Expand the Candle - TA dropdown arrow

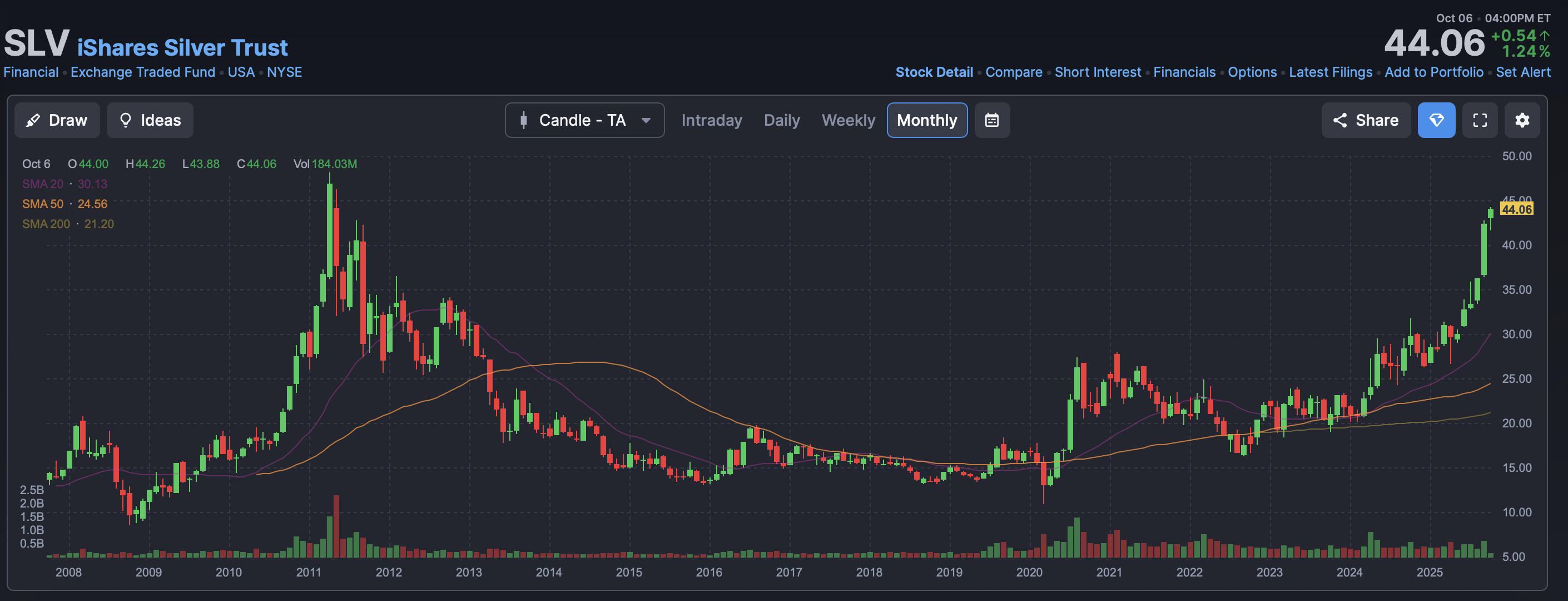tap(646, 120)
